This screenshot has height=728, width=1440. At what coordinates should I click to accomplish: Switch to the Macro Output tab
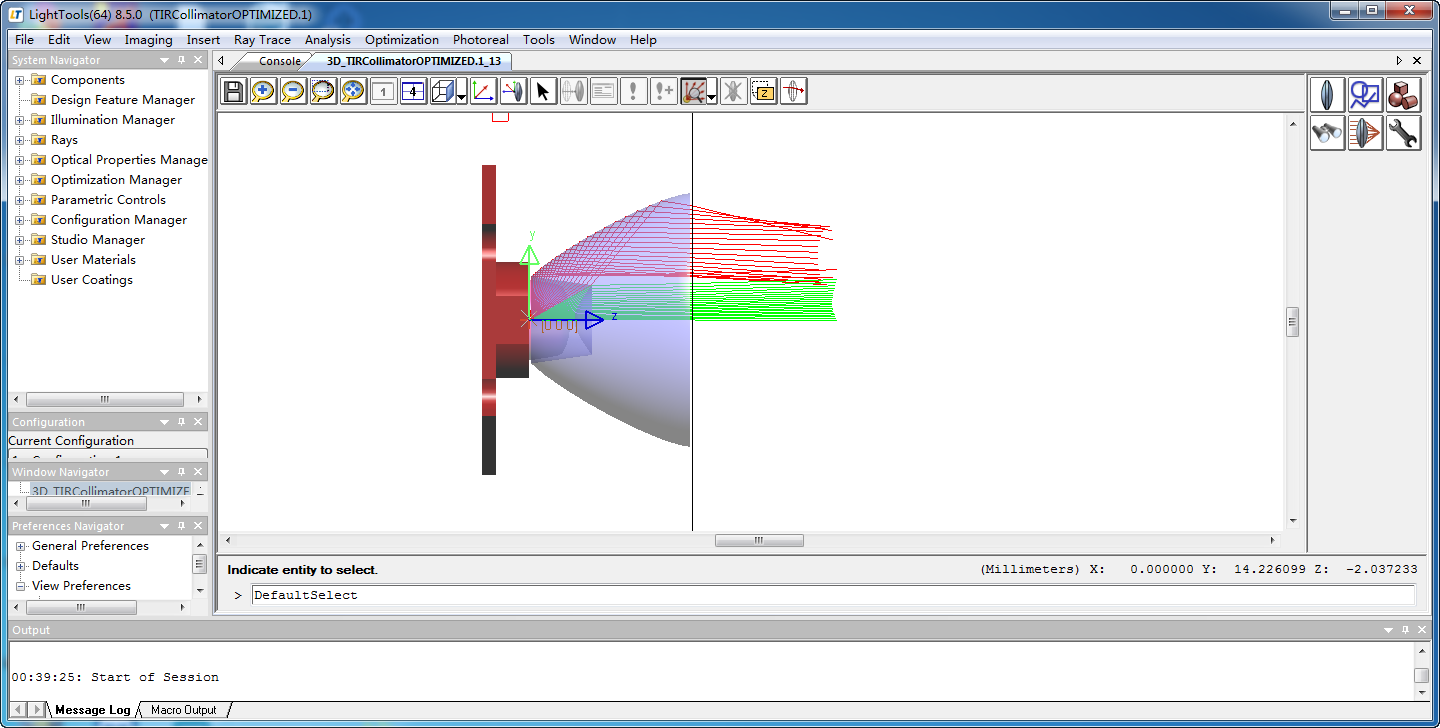(x=183, y=710)
